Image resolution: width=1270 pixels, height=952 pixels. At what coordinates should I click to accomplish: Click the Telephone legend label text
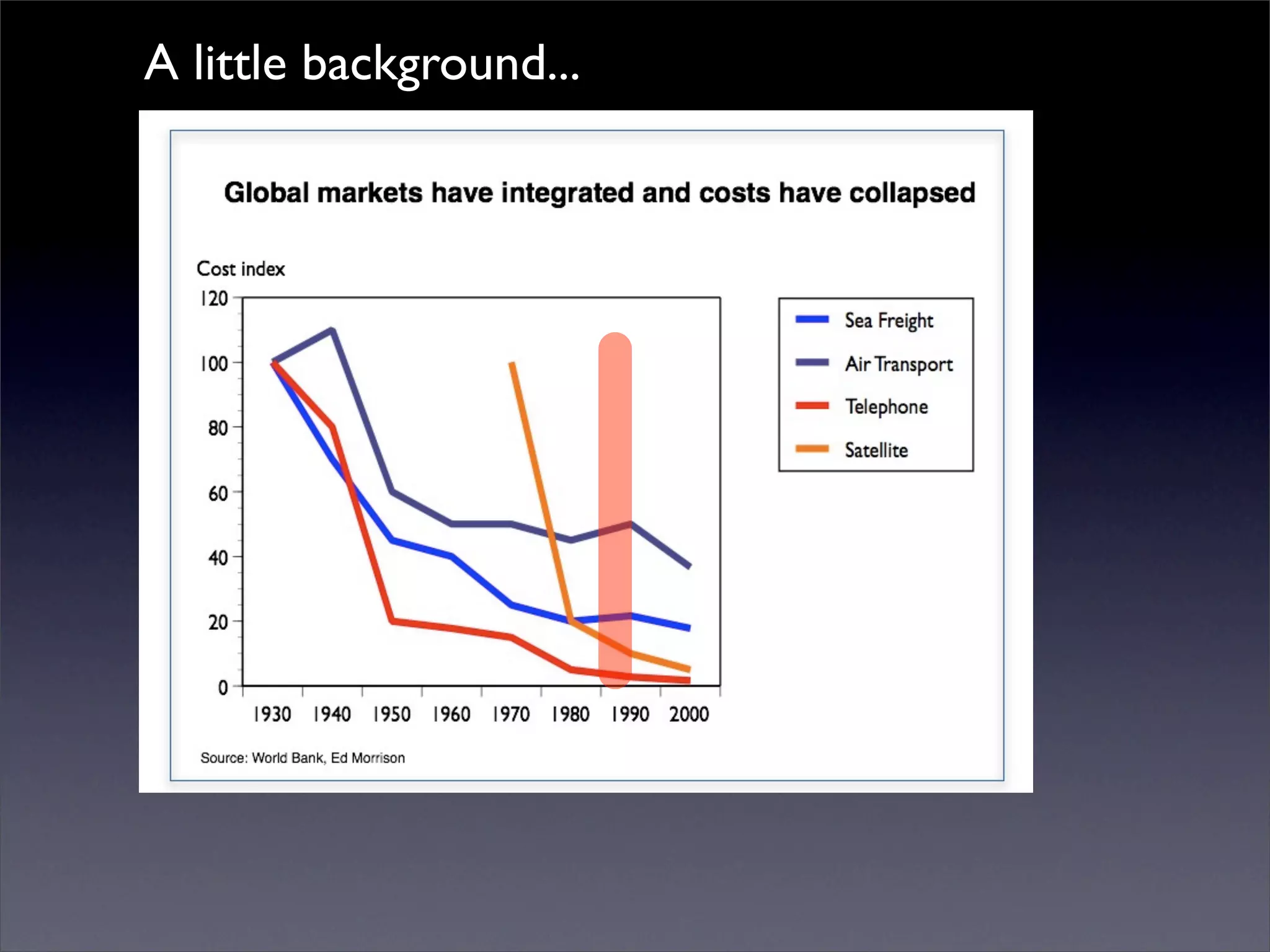[887, 407]
